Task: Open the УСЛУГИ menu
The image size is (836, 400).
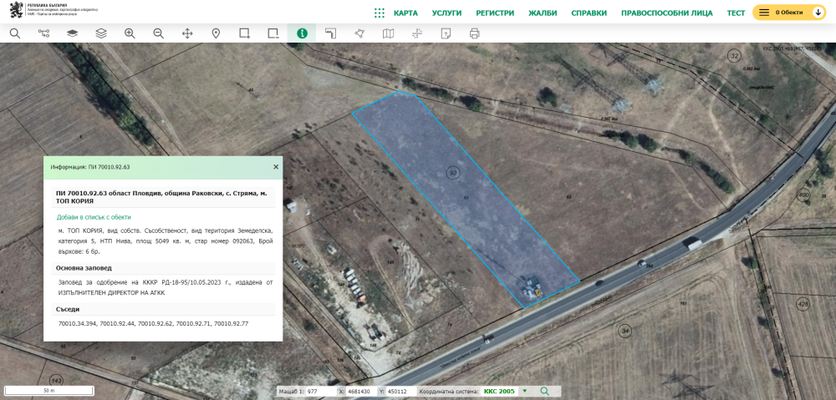Action: (x=447, y=13)
